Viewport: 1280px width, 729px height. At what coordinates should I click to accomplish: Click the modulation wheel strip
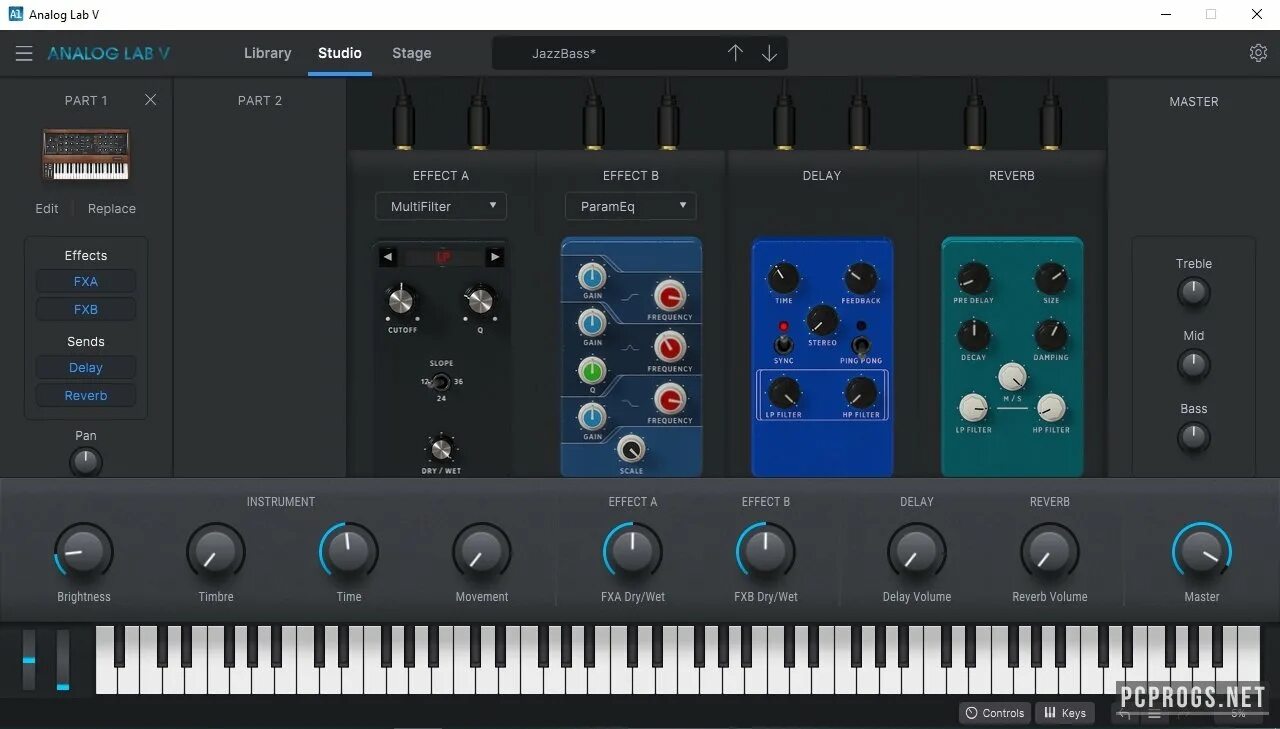(63, 659)
